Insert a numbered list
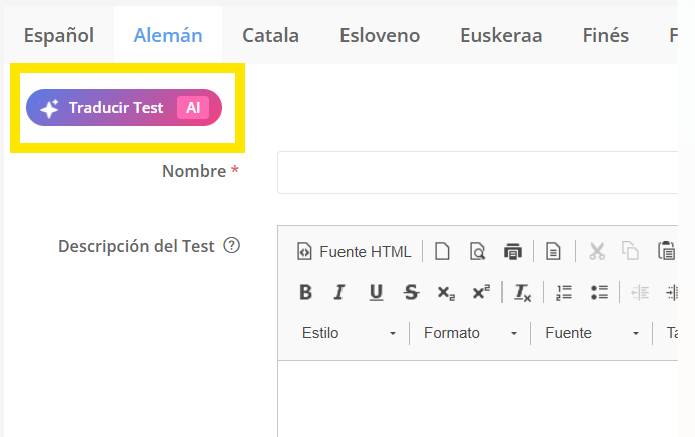This screenshot has width=695, height=437. tap(564, 293)
